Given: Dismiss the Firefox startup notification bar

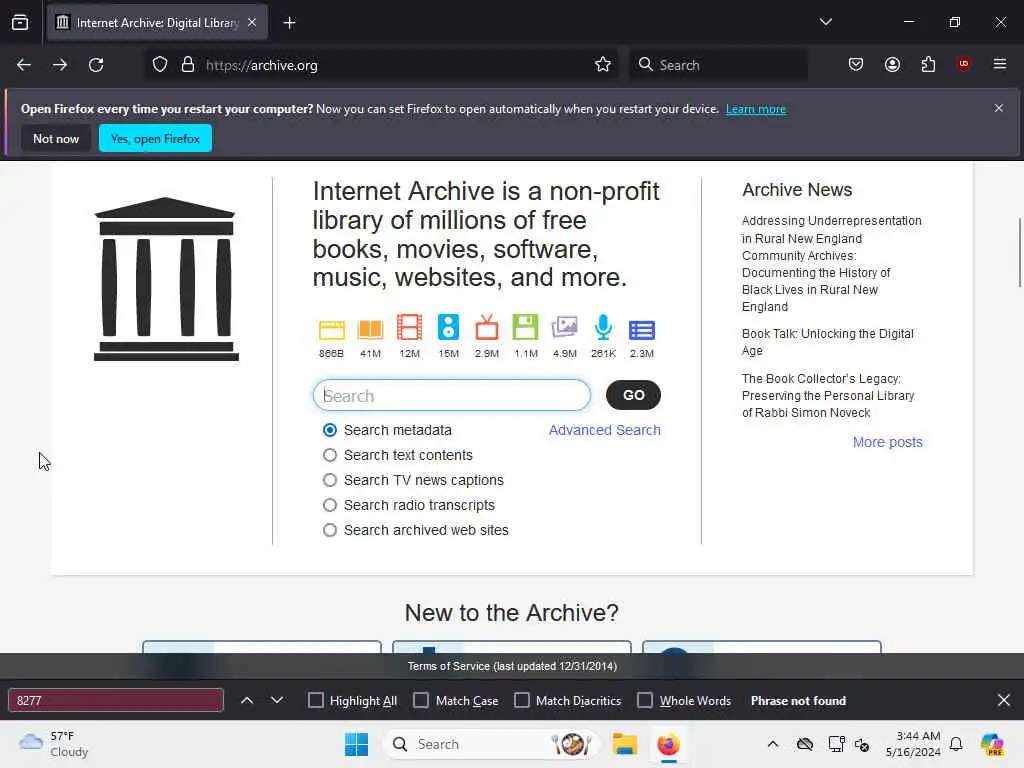Looking at the screenshot, I should coord(999,108).
